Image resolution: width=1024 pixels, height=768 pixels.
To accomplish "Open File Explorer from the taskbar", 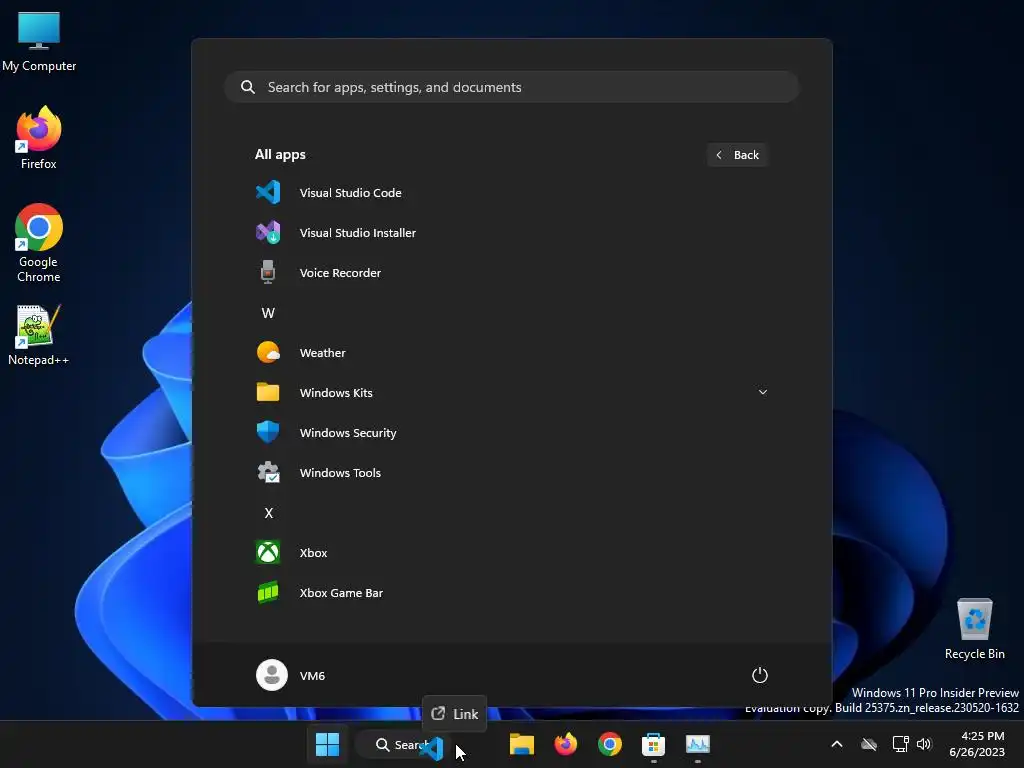I will click(x=522, y=744).
